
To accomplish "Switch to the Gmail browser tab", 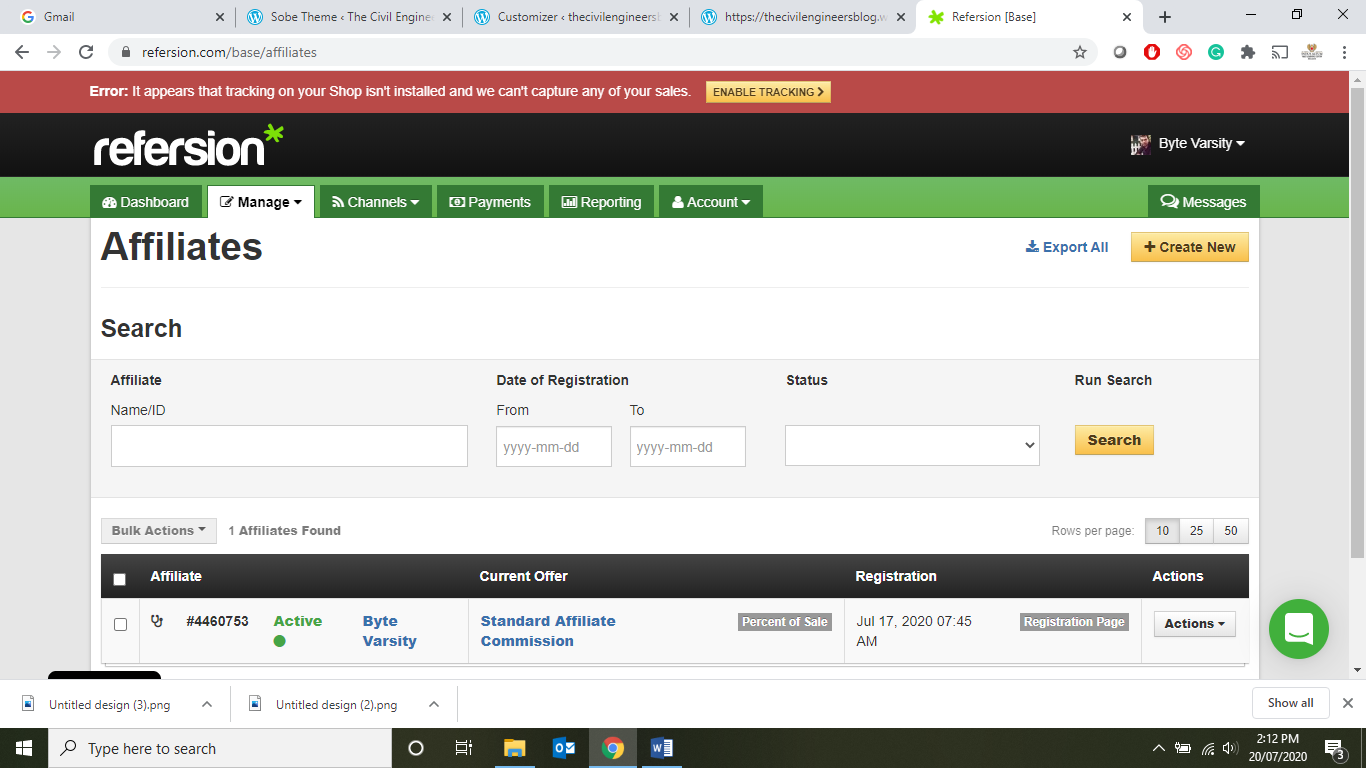I will pos(122,17).
